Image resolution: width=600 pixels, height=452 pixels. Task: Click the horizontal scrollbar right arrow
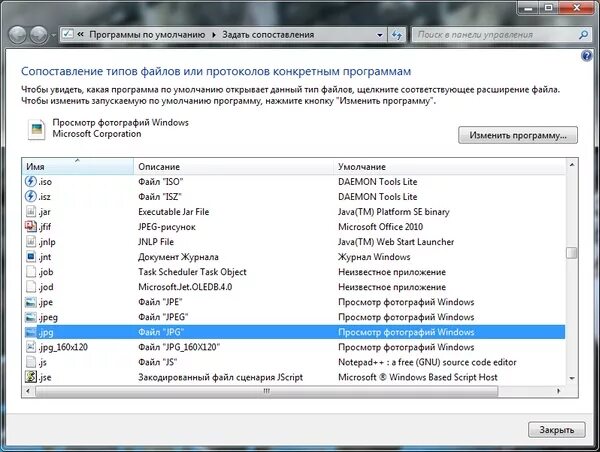pos(559,391)
